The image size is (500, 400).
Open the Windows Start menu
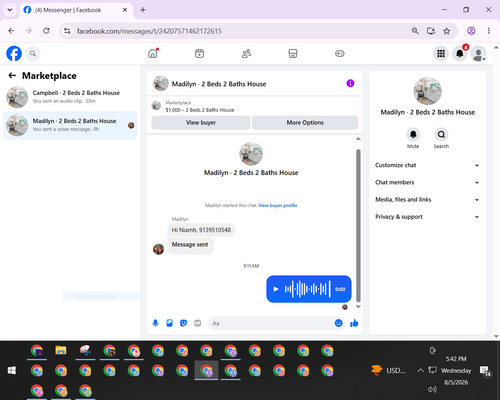[12, 370]
